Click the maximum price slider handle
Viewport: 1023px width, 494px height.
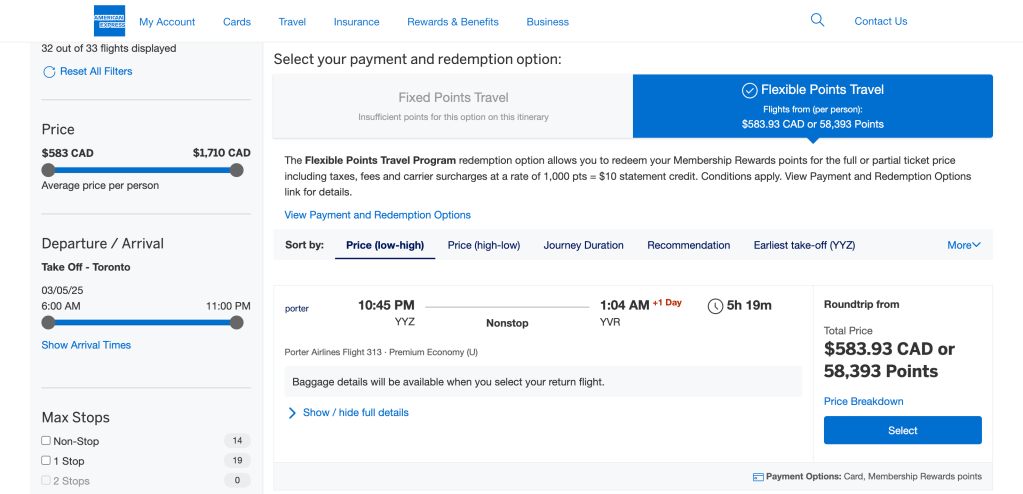pos(236,170)
